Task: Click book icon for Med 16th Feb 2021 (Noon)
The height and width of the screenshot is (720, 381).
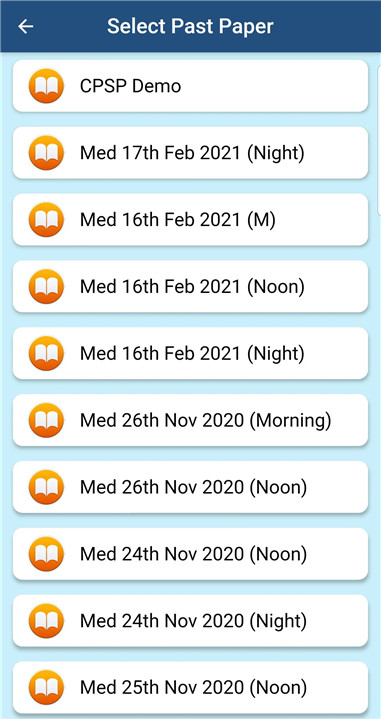Action: 46,286
